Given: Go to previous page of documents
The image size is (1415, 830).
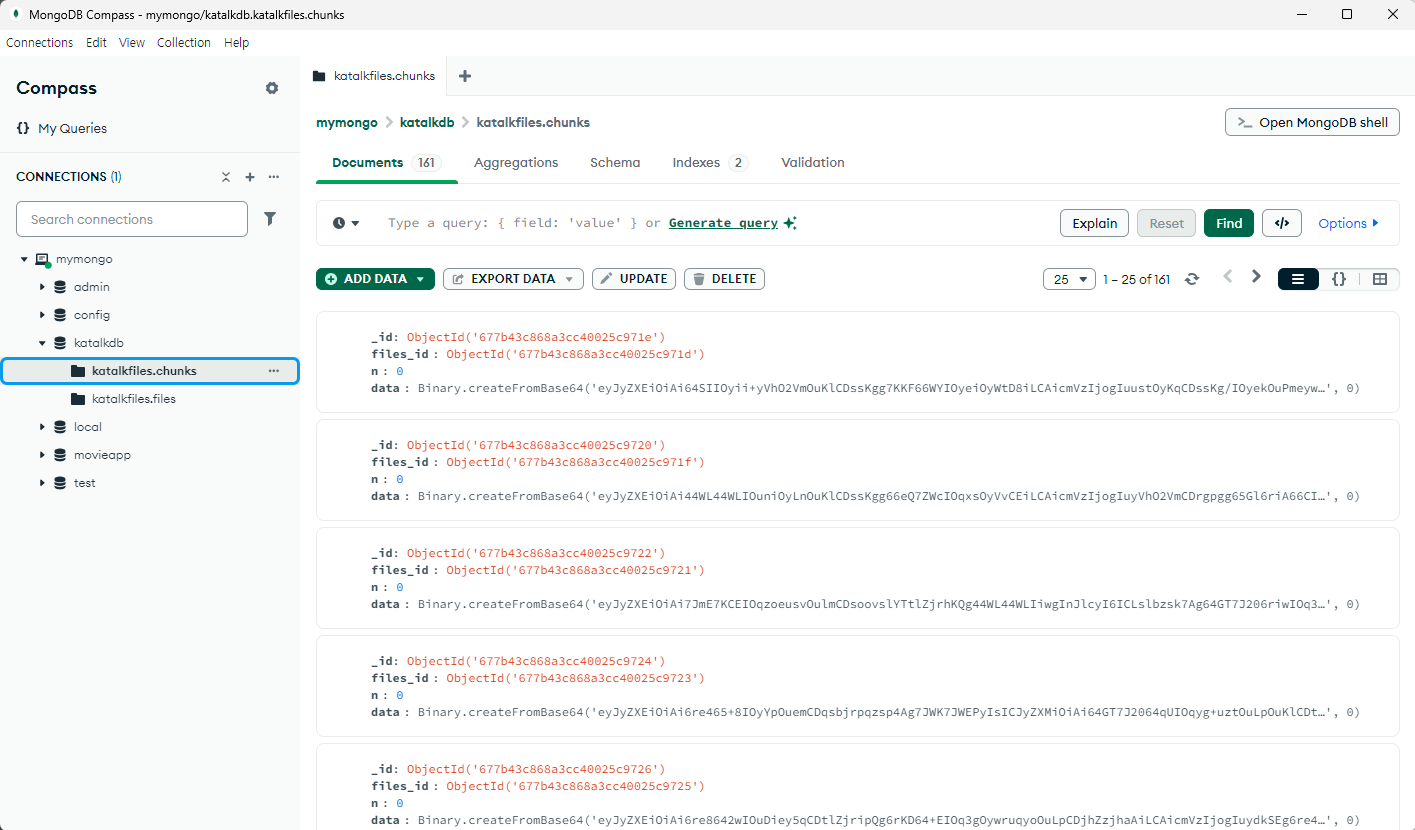Looking at the screenshot, I should [x=1228, y=277].
